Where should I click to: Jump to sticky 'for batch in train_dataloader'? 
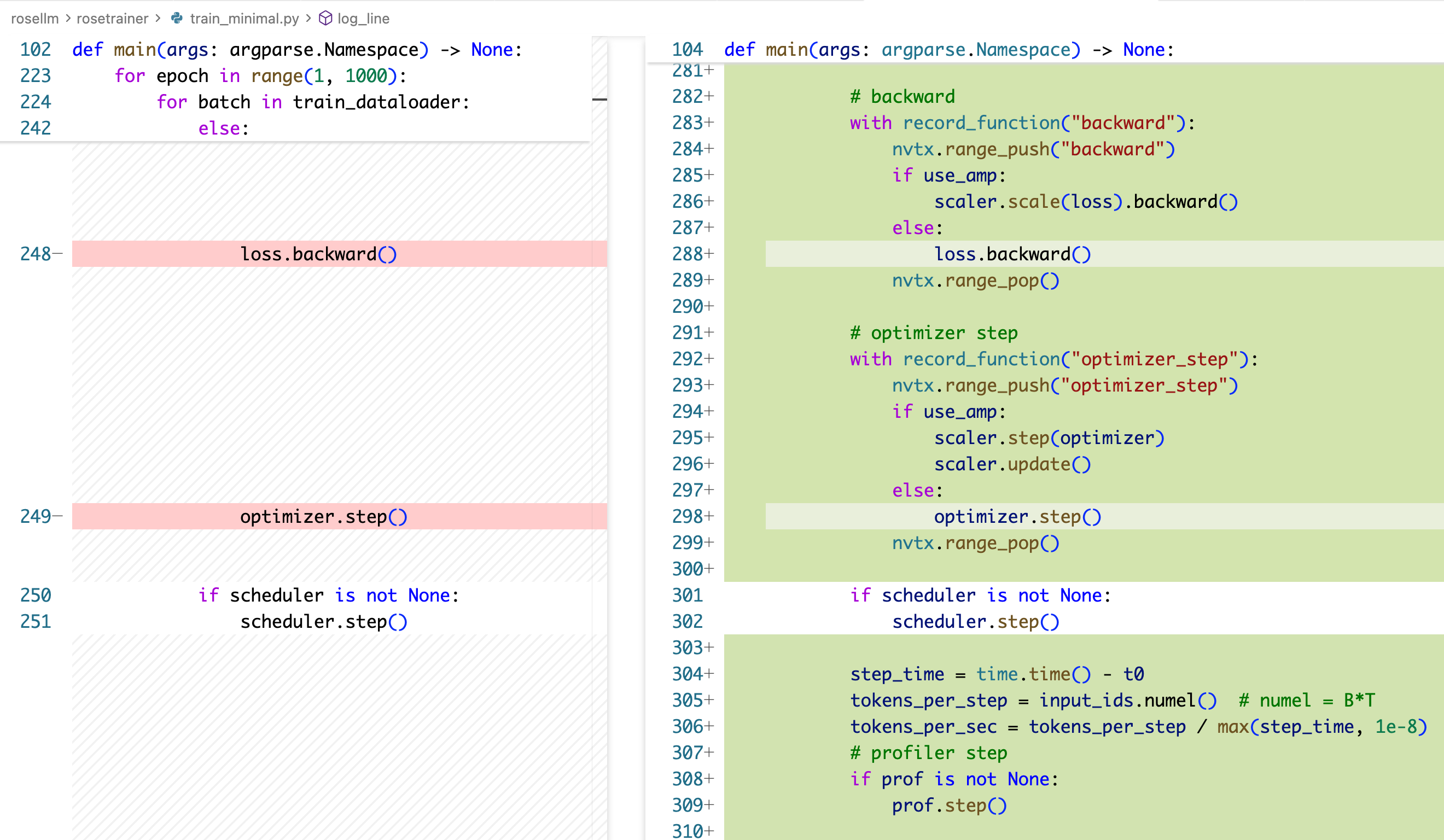(312, 102)
